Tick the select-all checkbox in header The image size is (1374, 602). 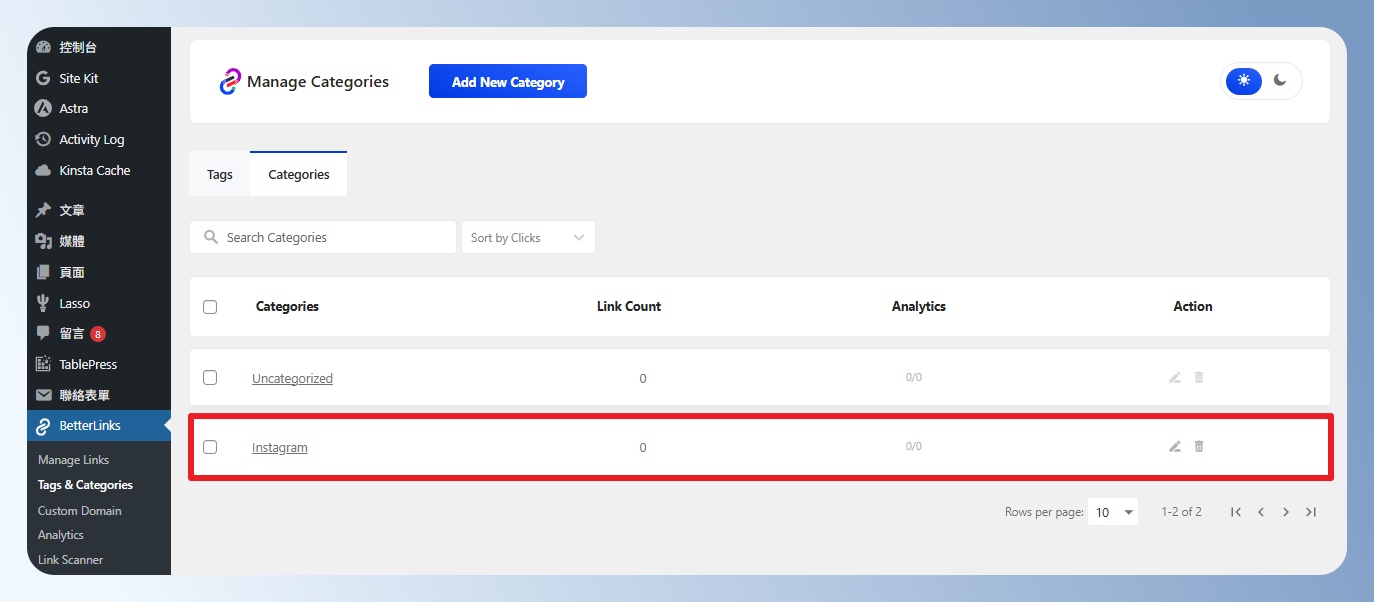pyautogui.click(x=210, y=307)
